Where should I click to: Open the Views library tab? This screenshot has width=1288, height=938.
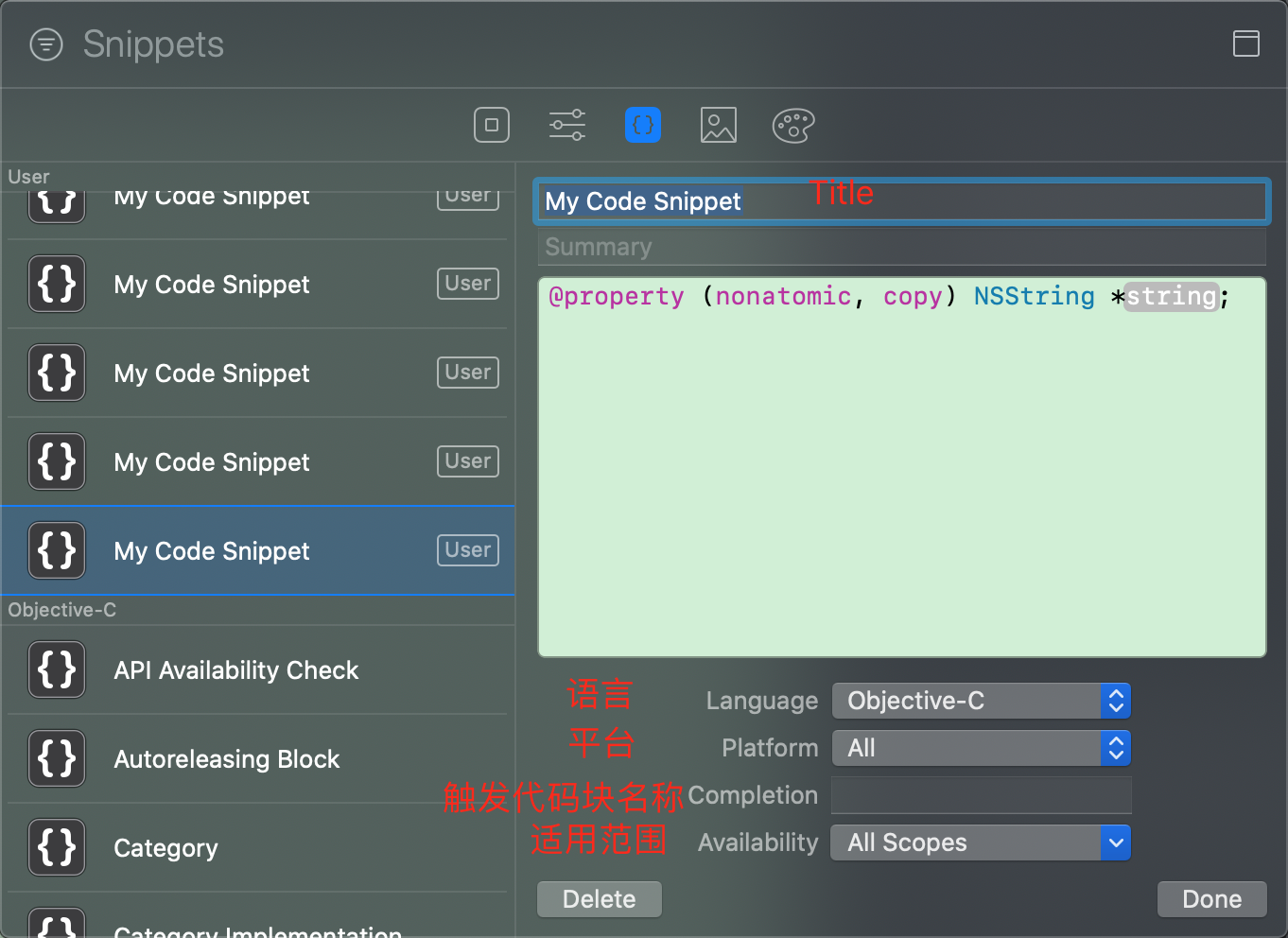point(492,125)
